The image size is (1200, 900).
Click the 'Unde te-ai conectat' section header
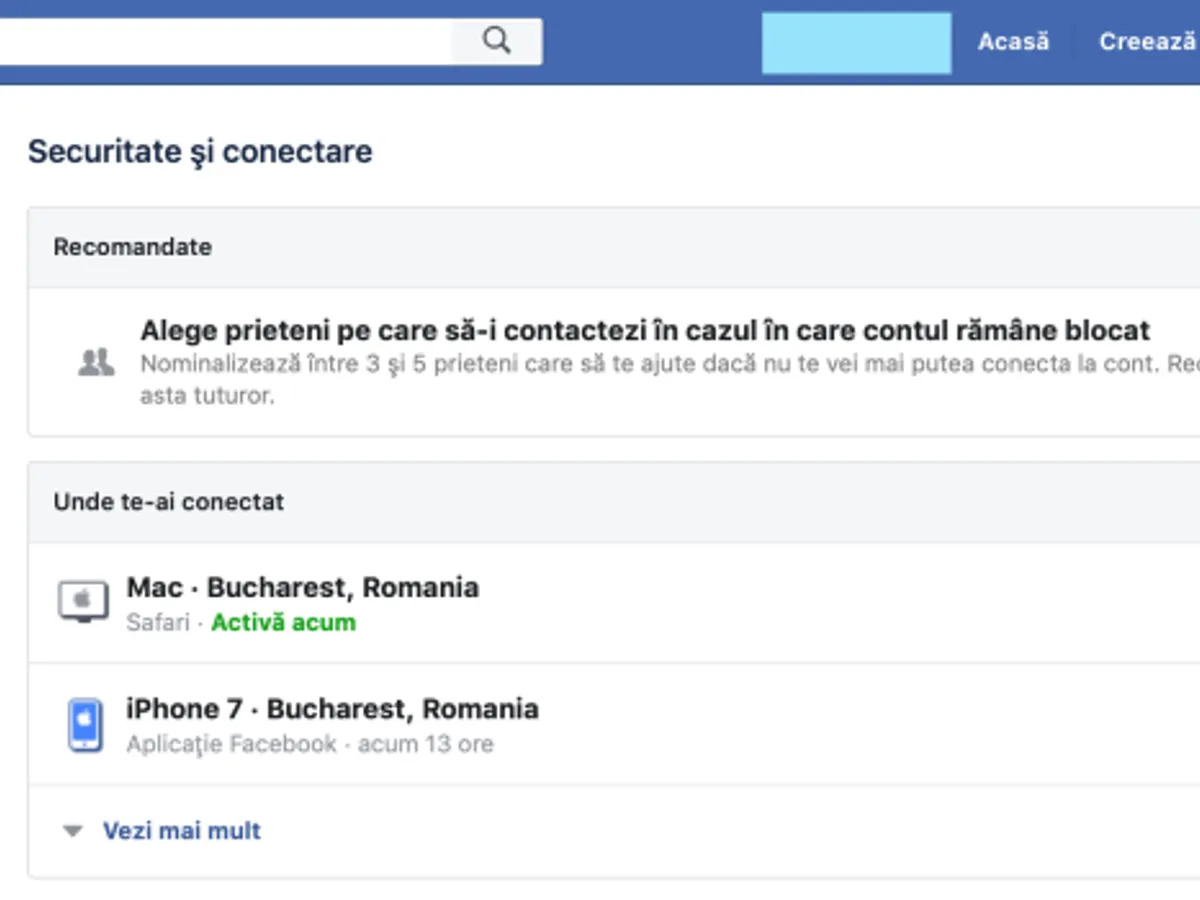pos(168,502)
